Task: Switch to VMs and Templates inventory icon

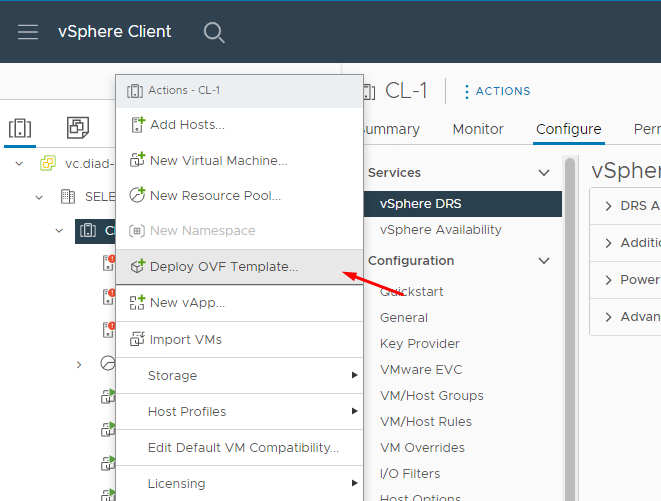Action: point(77,128)
